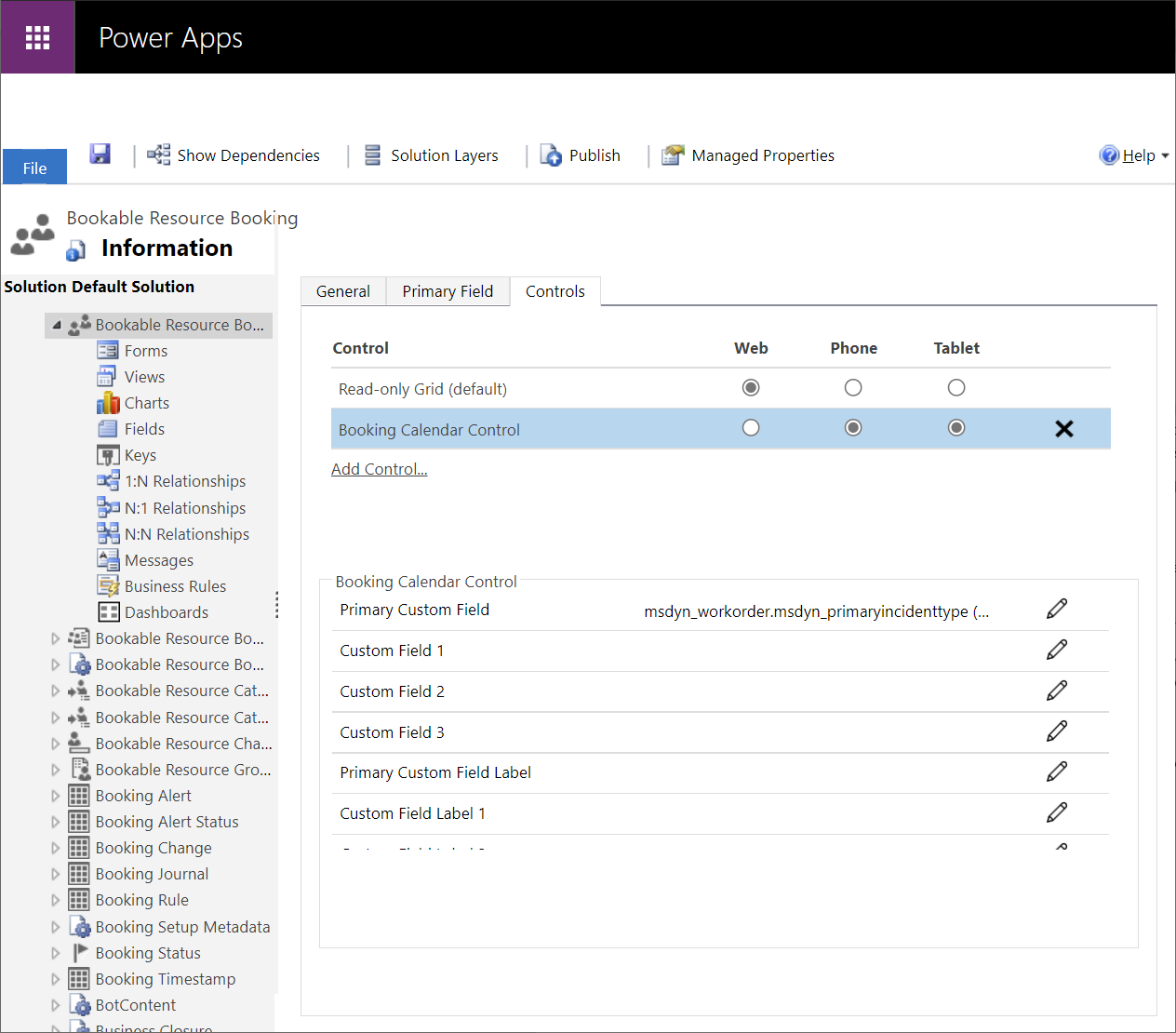Open the File menu

pos(34,168)
